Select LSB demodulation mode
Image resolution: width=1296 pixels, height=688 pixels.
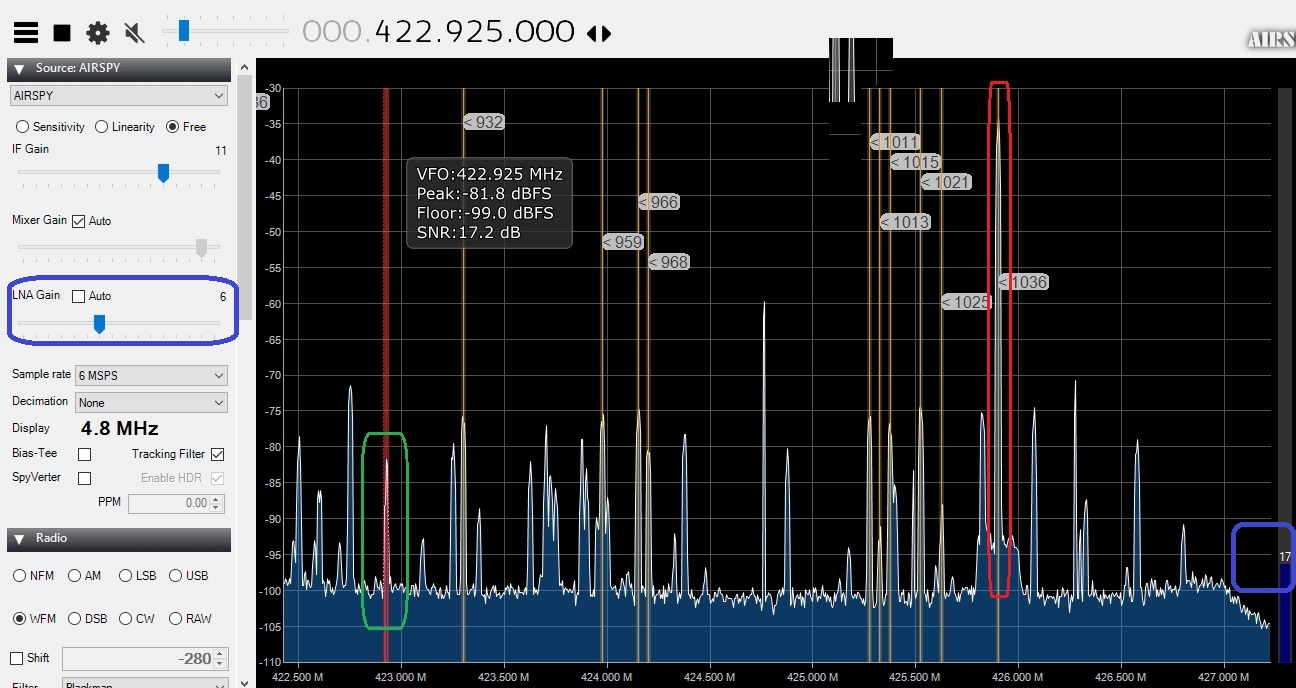pos(139,576)
